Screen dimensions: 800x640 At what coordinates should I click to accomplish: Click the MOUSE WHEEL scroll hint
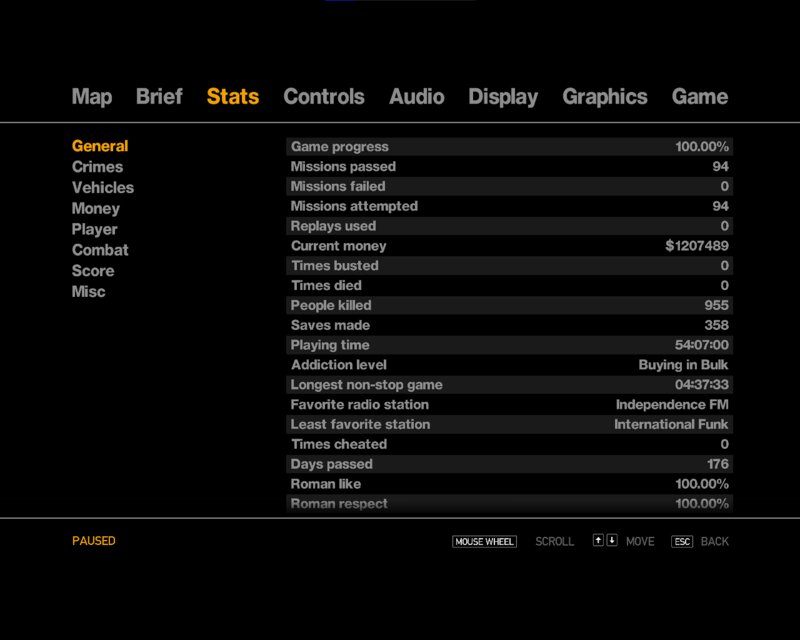(x=484, y=541)
